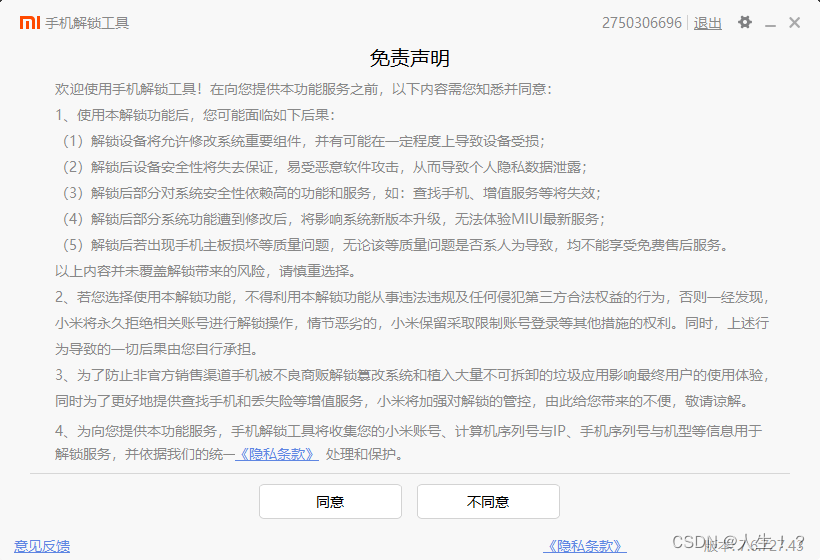Open the settings gear icon
This screenshot has width=820, height=560.
click(x=745, y=22)
